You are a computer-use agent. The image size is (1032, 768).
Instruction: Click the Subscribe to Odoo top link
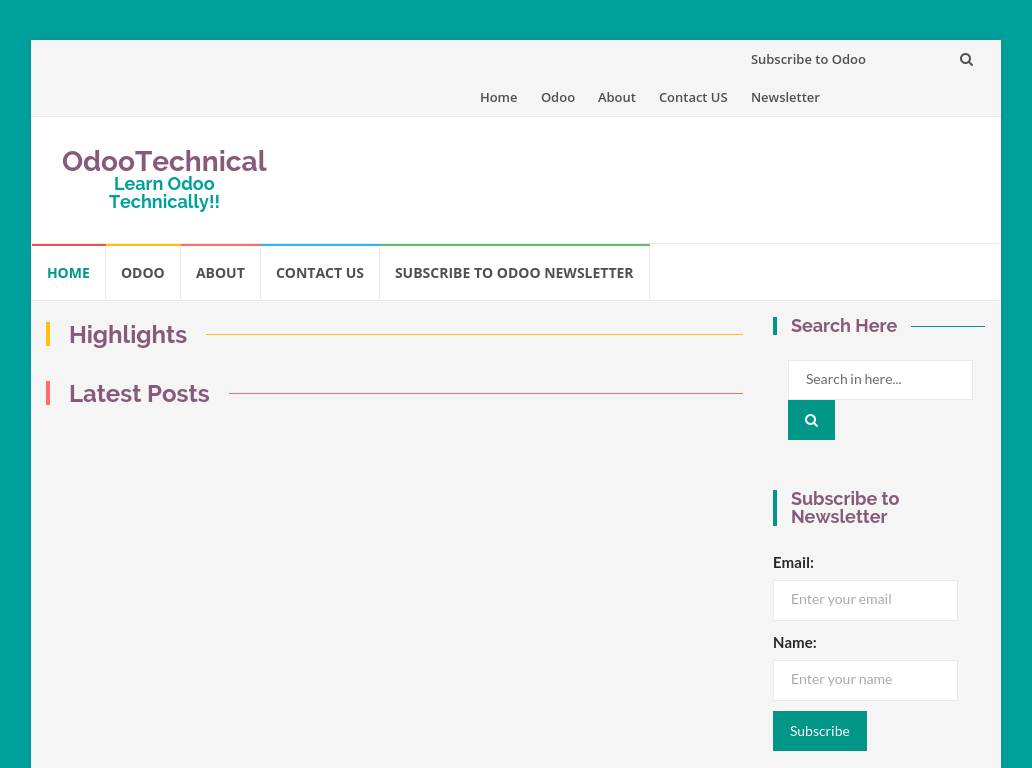pos(808,60)
